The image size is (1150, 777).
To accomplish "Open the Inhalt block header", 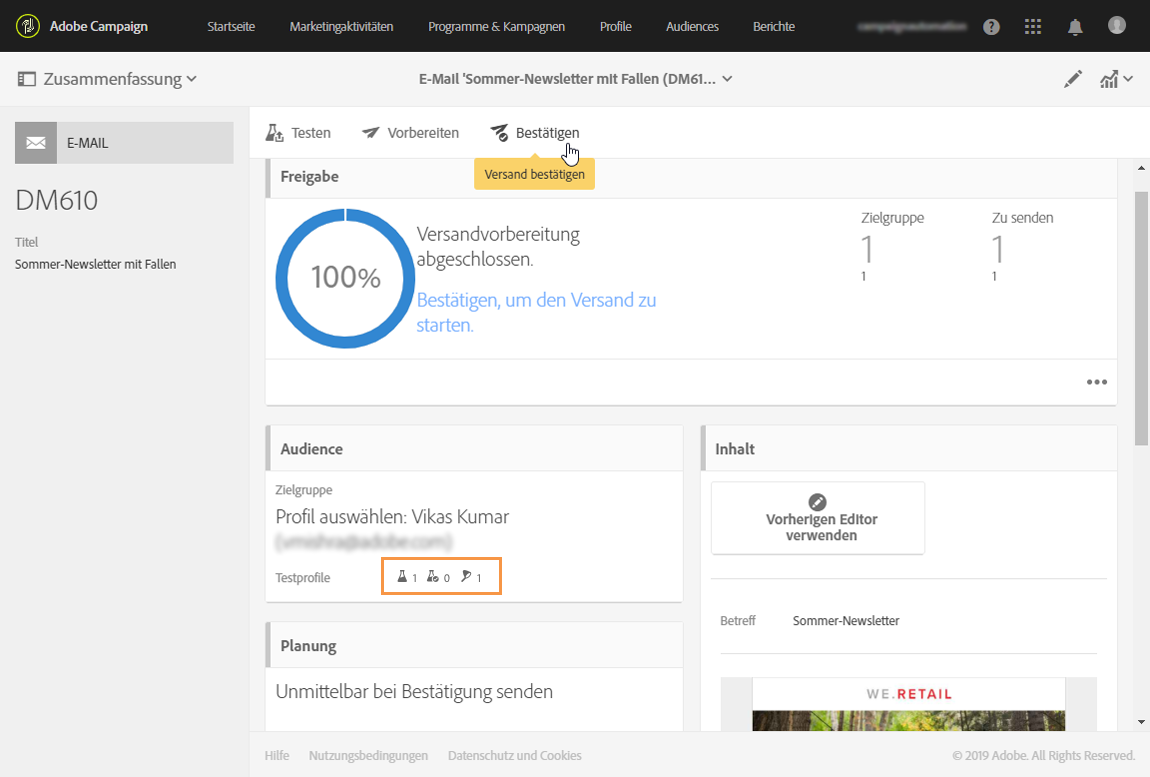I will pyautogui.click(x=909, y=449).
